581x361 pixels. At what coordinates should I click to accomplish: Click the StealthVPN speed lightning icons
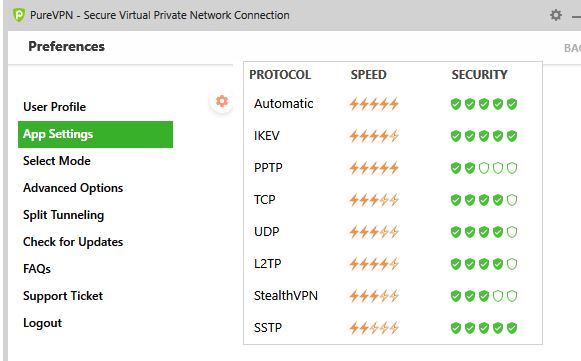374,296
